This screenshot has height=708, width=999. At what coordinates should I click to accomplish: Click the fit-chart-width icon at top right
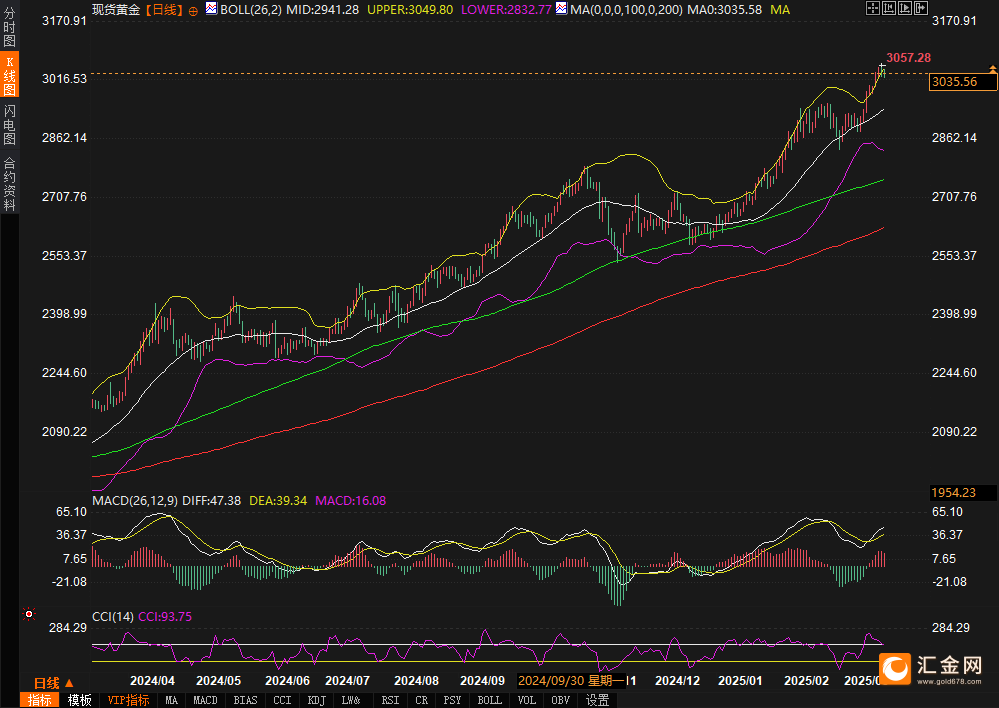click(888, 8)
